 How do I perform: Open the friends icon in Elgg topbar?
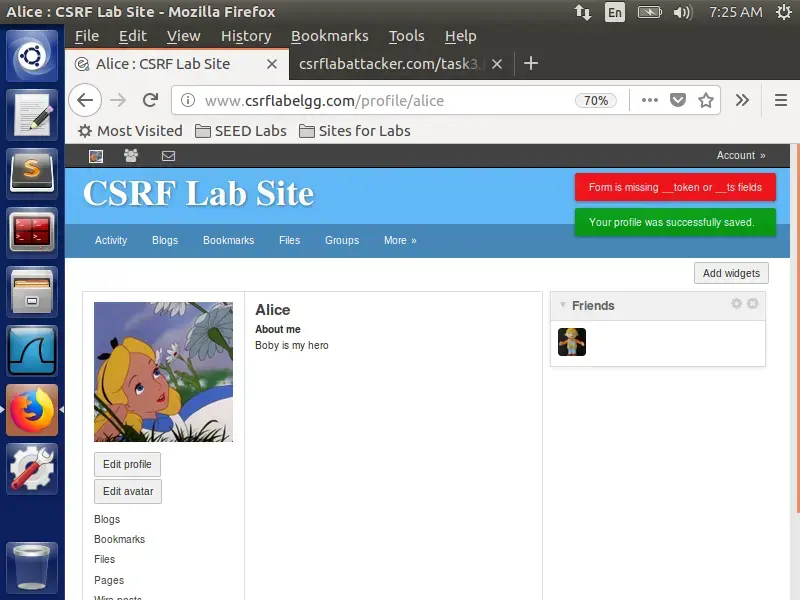tap(131, 156)
